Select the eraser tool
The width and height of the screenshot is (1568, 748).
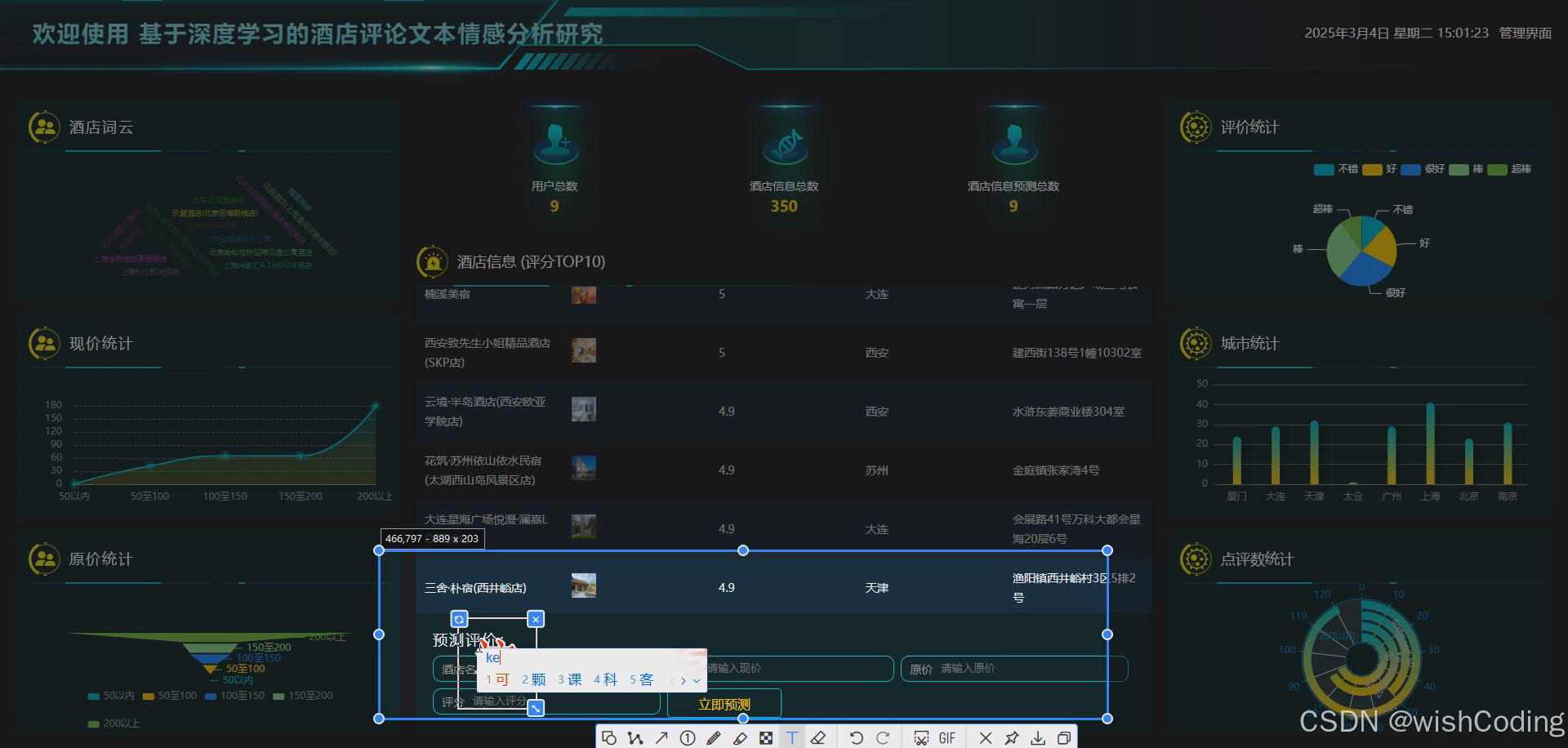click(818, 737)
